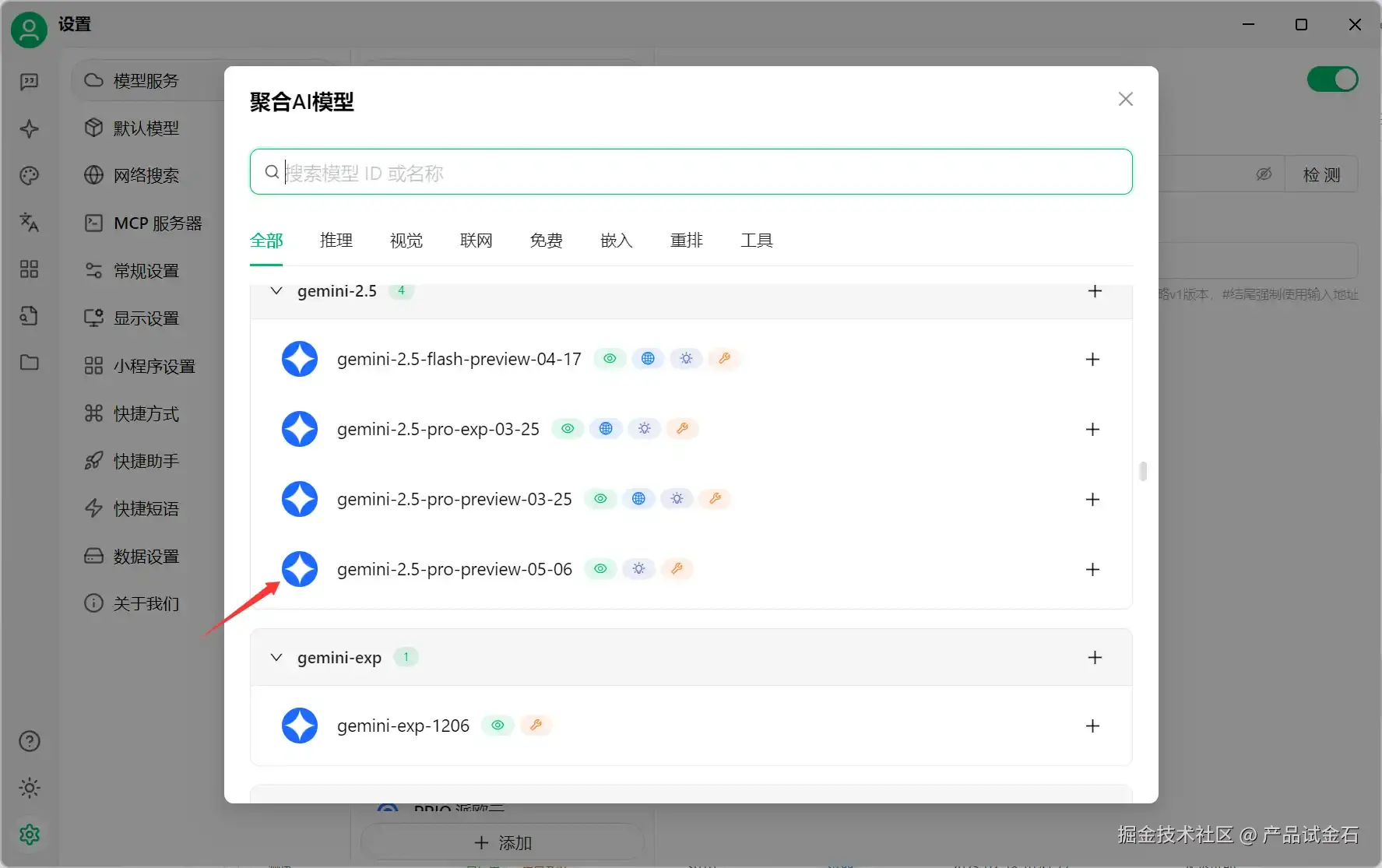This screenshot has width=1382, height=868.
Task: Click the help question mark icon
Action: pyautogui.click(x=29, y=741)
